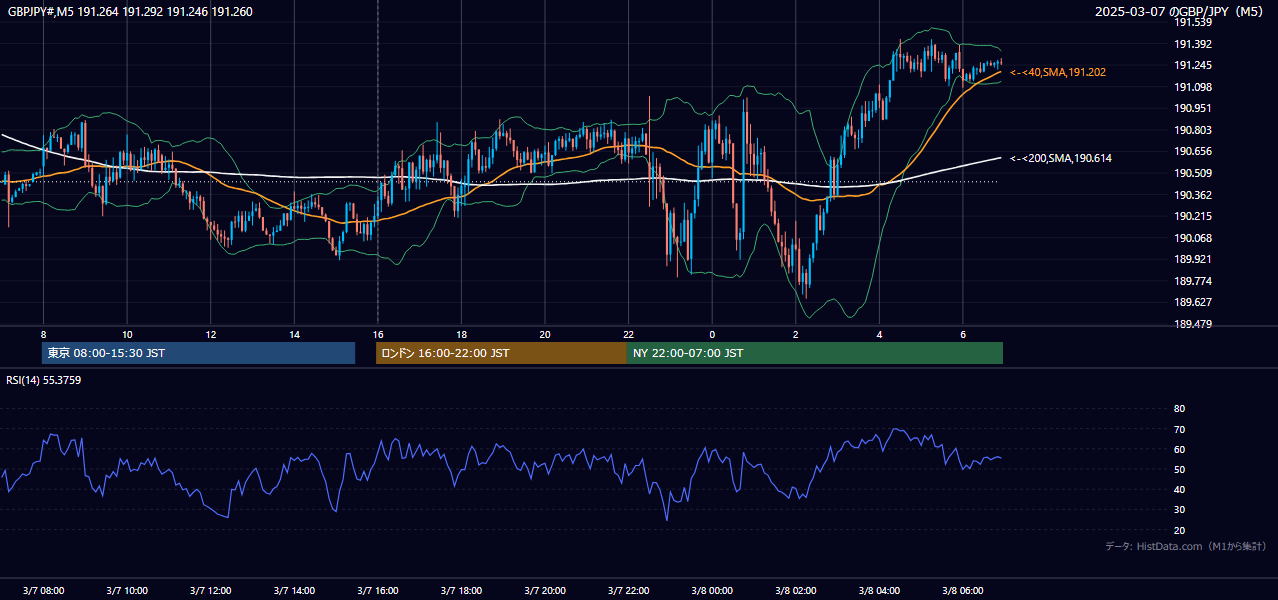
Task: Click hour tick 10 below the price chart
Action: tap(127, 334)
